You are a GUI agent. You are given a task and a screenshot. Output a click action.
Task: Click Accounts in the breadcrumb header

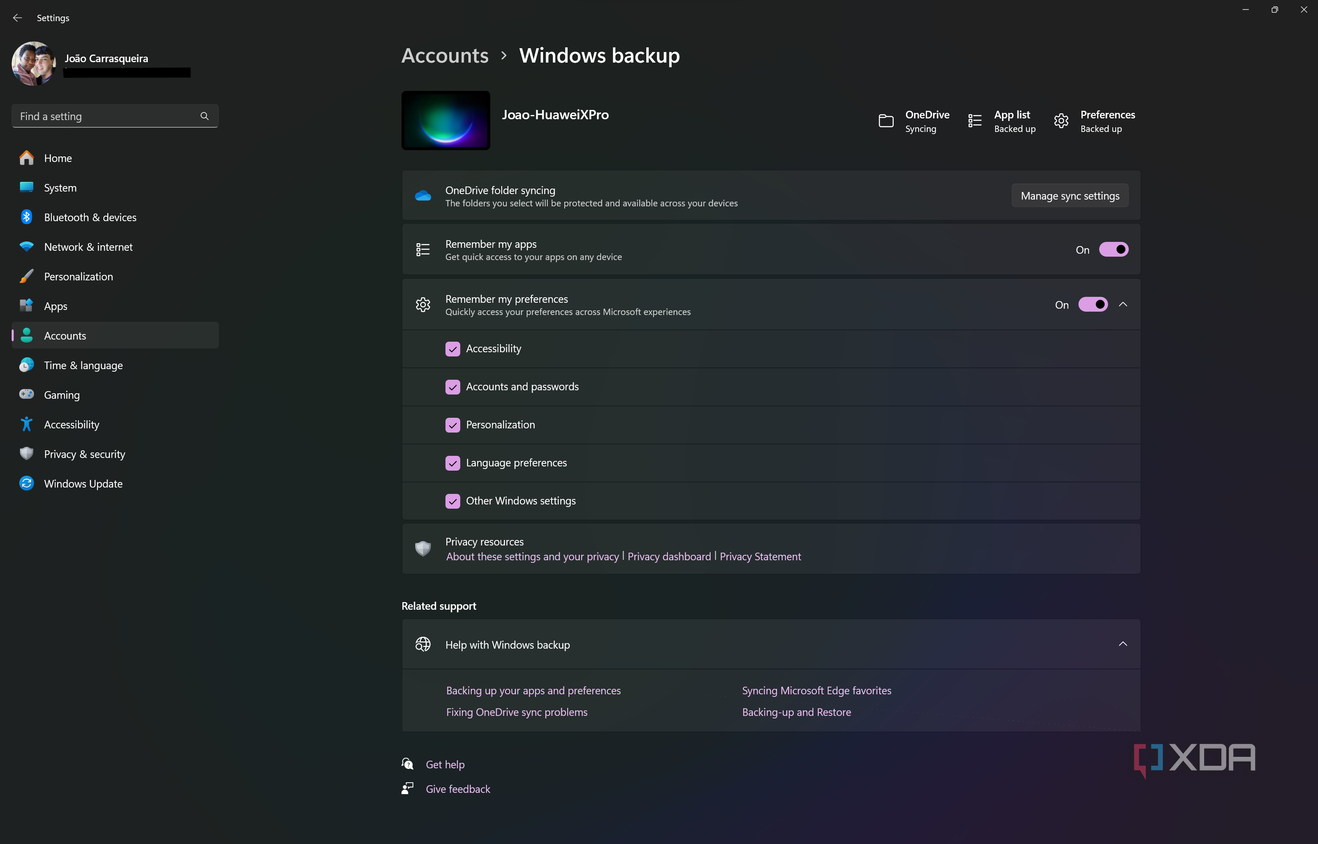[445, 55]
